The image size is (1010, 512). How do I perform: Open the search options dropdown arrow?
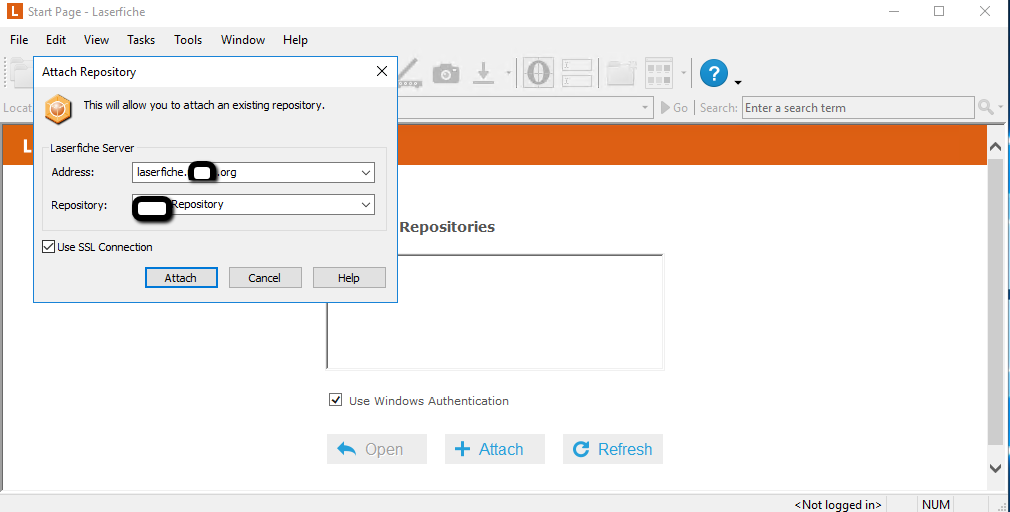tap(1000, 107)
